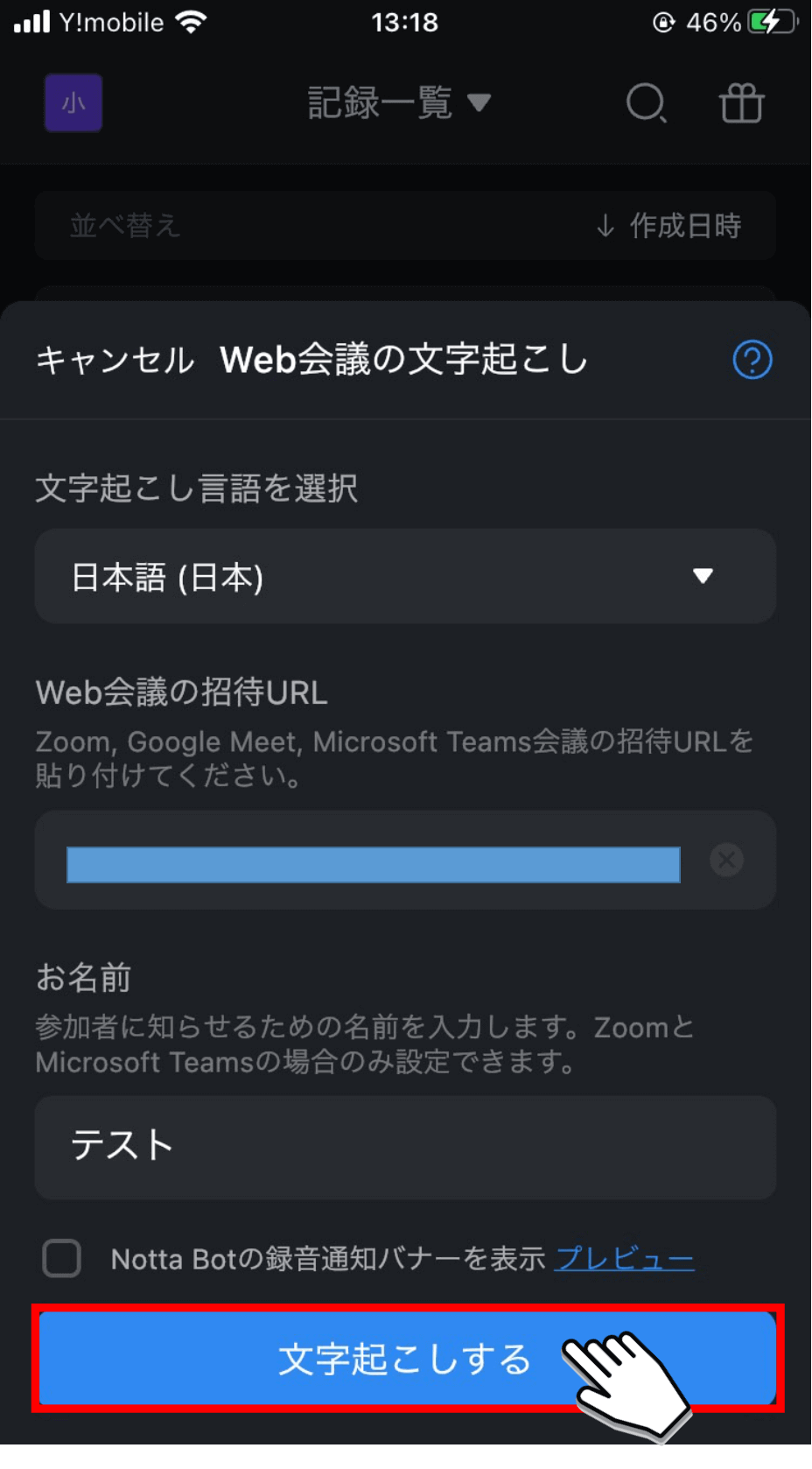Focus the Web会議の招待URL input field
The image size is (812, 1469).
[405, 860]
